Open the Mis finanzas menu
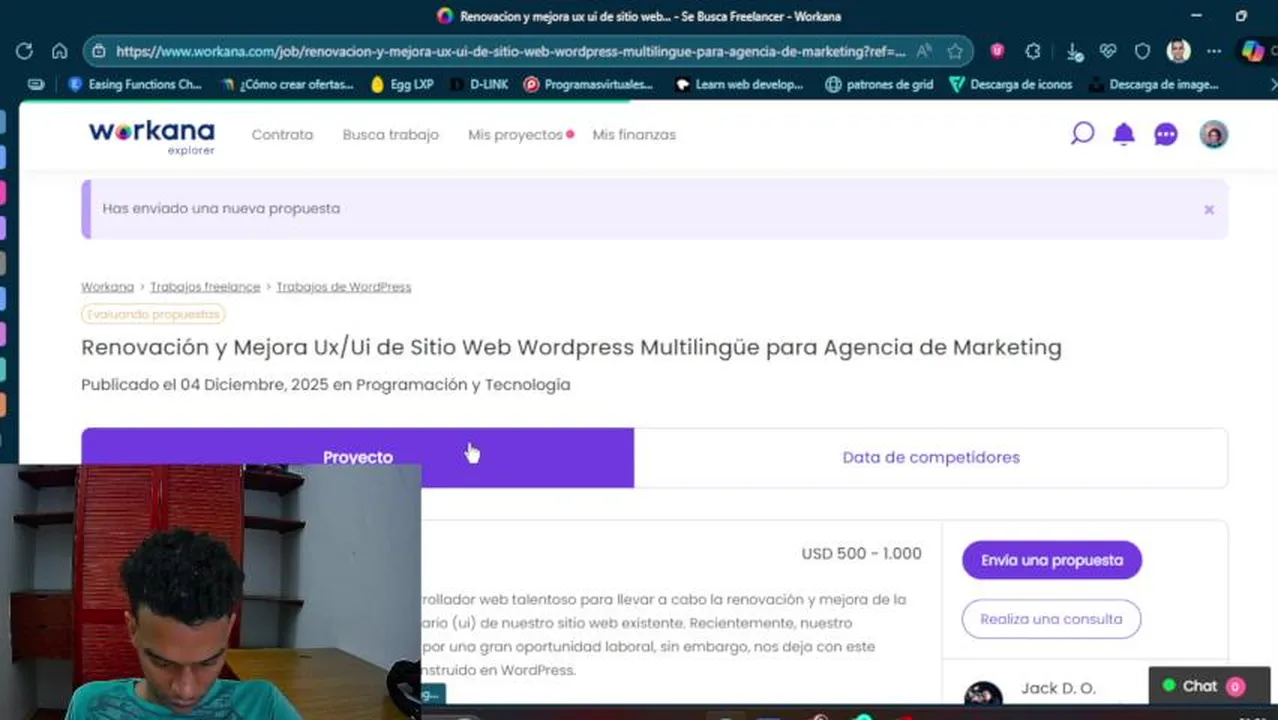This screenshot has height=720, width=1278. [634, 134]
